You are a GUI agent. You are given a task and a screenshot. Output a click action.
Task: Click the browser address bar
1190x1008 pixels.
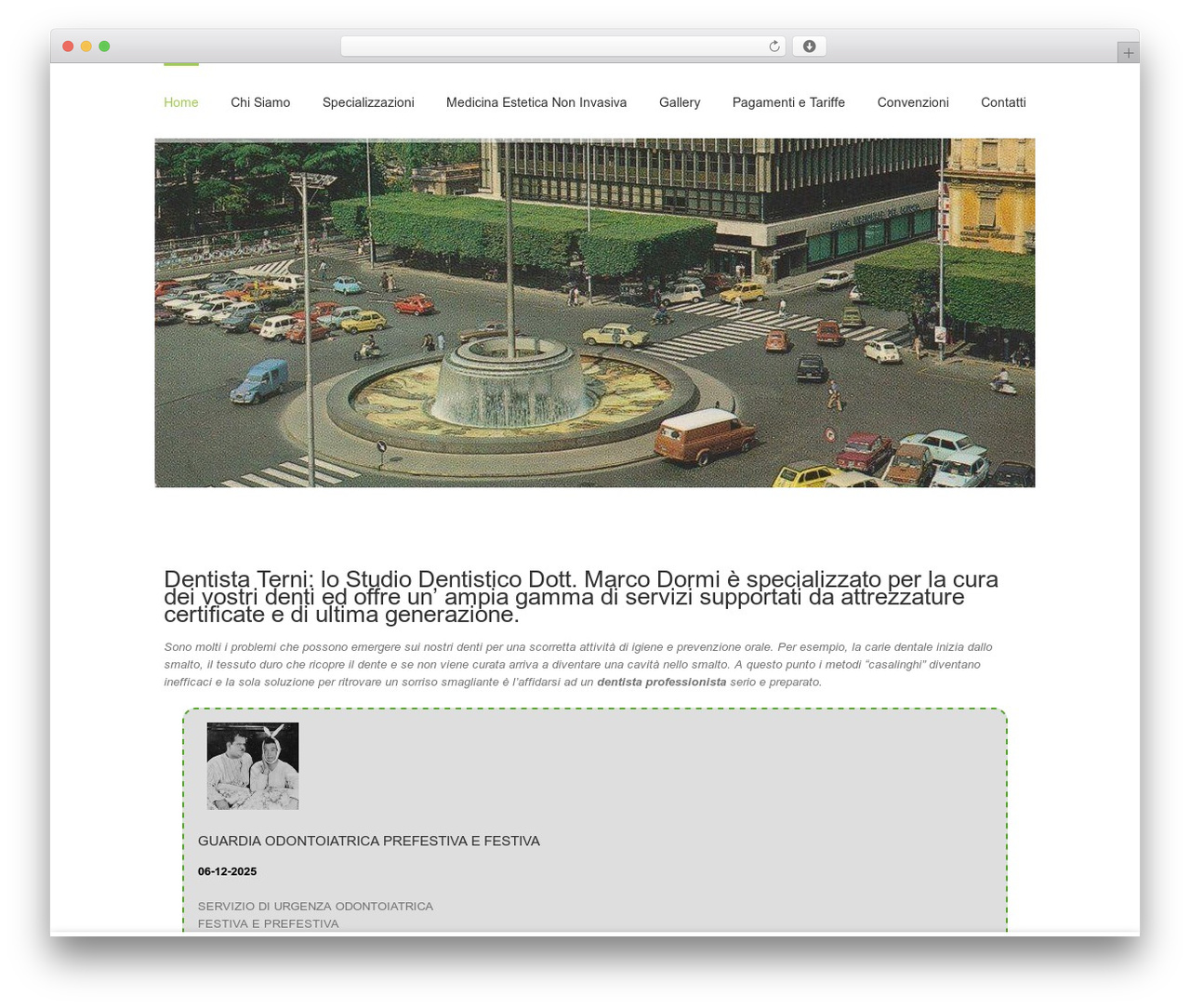[x=562, y=46]
